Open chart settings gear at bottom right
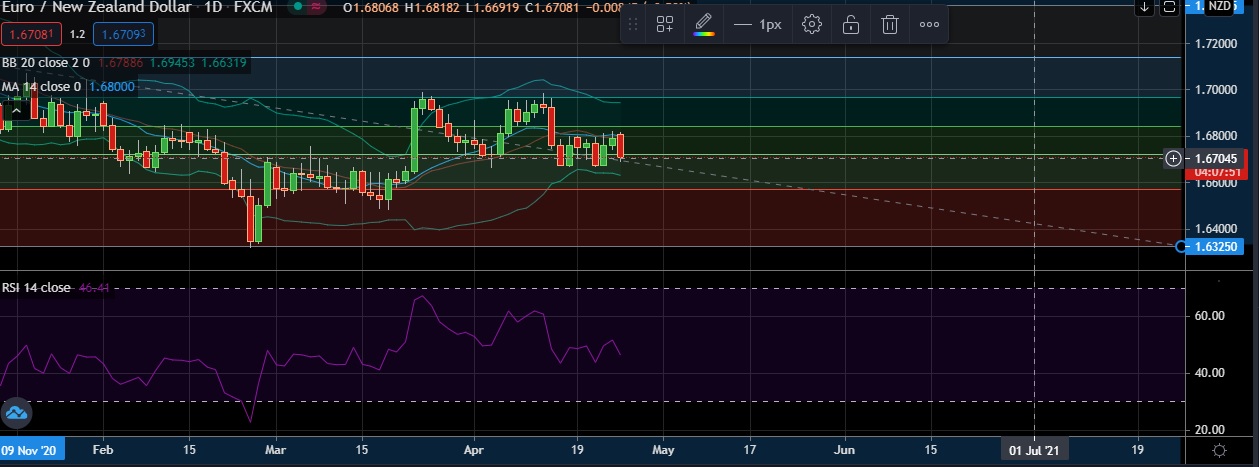The height and width of the screenshot is (467, 1259). (1219, 451)
